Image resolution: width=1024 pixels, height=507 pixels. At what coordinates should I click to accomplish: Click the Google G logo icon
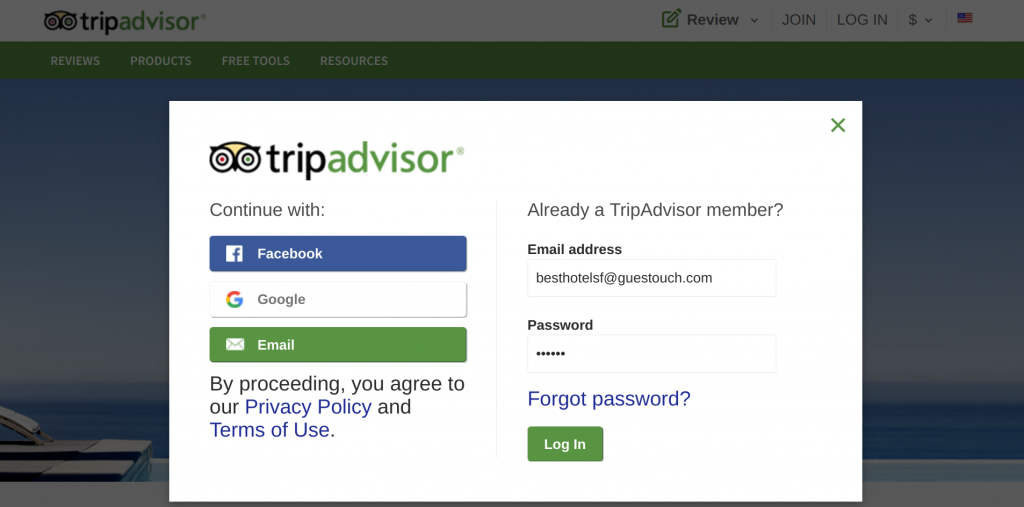pos(234,299)
